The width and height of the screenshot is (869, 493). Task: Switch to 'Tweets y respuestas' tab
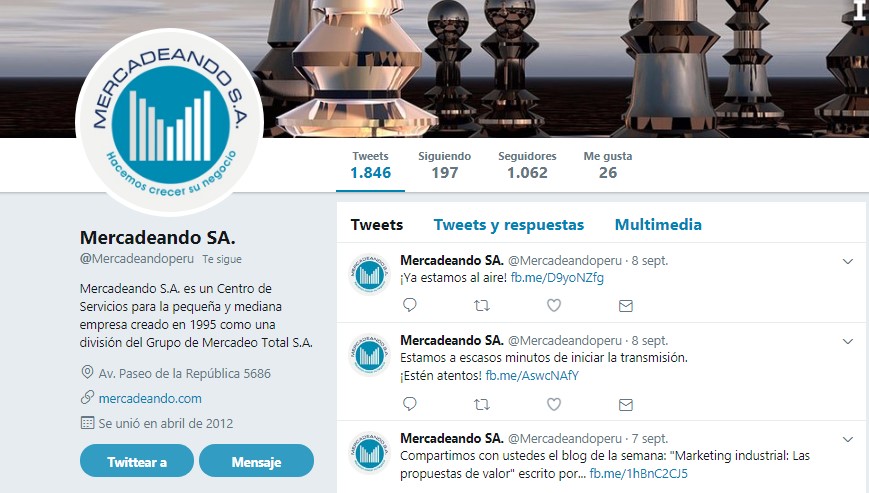tap(508, 225)
